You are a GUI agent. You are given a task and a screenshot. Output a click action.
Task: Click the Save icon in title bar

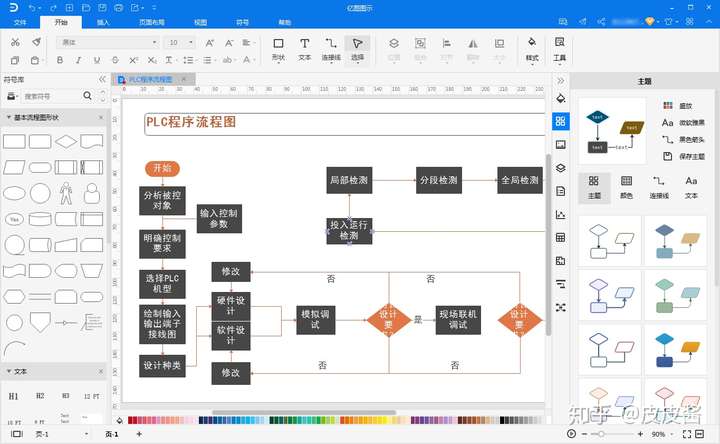coord(102,8)
